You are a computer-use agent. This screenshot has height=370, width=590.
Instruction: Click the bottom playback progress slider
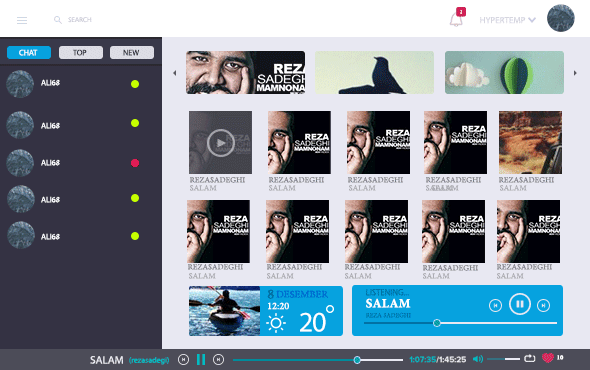[318, 360]
